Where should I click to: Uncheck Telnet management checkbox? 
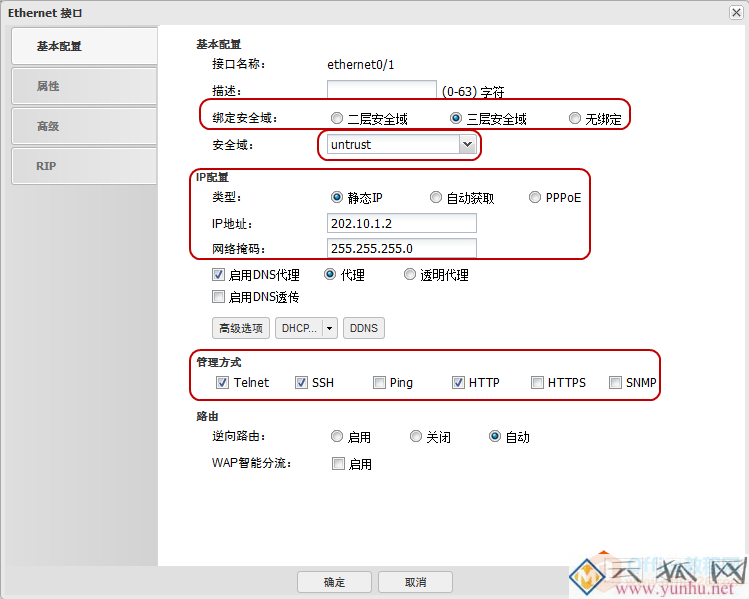tap(222, 383)
